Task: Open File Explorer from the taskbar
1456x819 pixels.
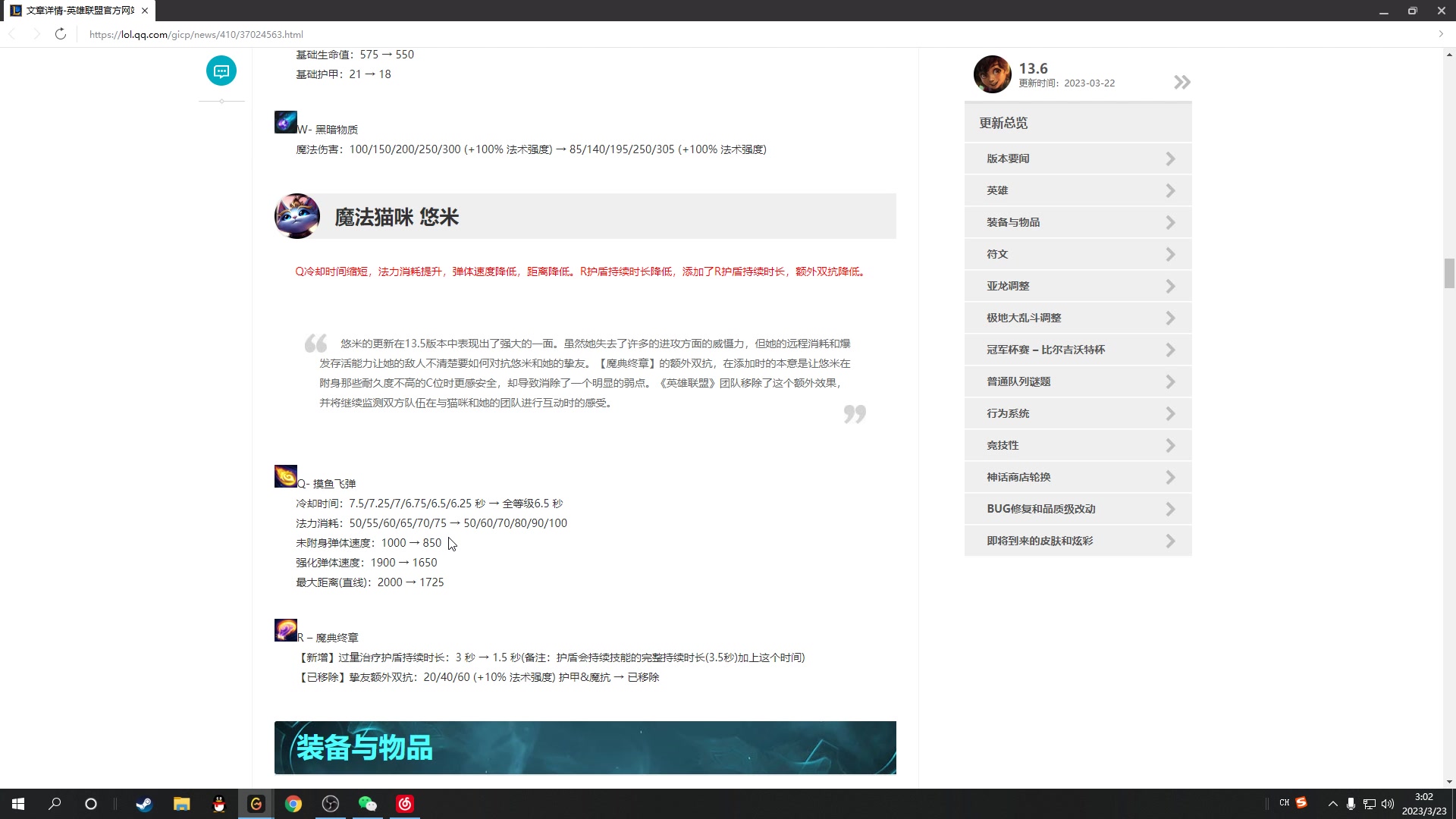Action: 182,804
